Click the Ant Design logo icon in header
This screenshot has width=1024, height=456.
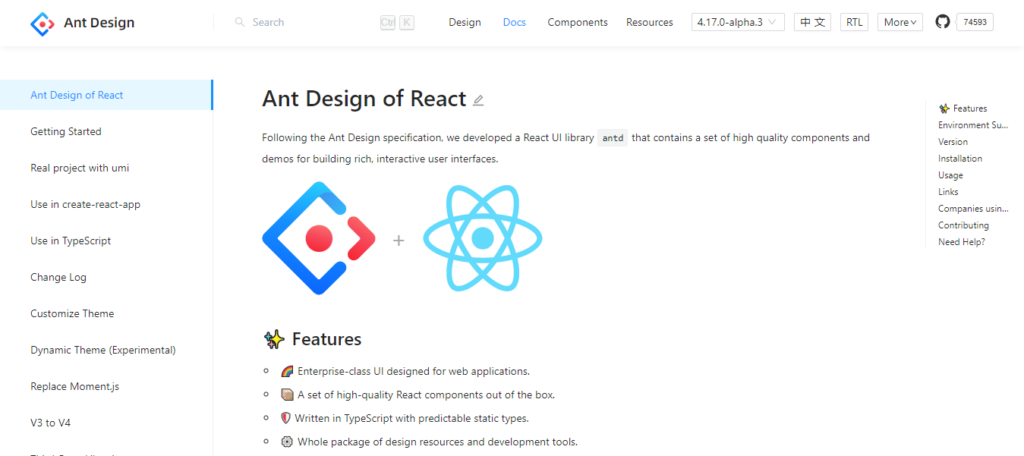click(x=42, y=23)
